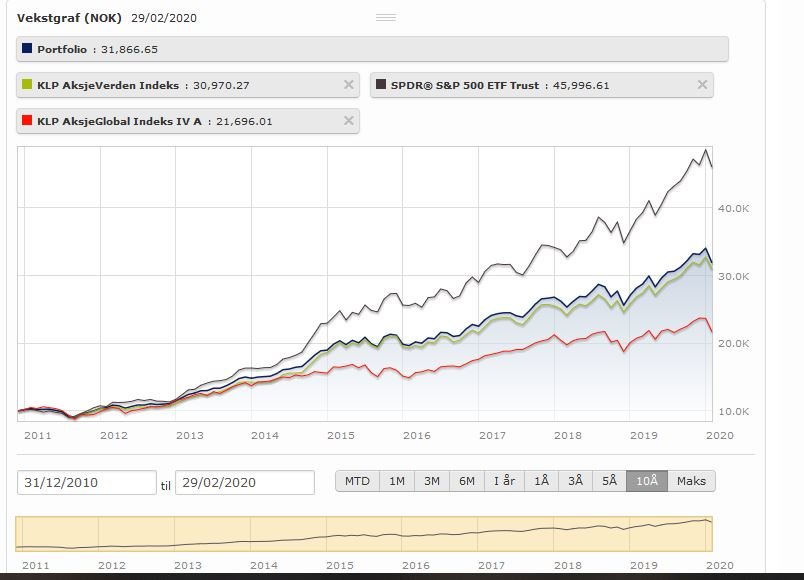Select the I år time range
Image resolution: width=804 pixels, height=580 pixels.
pyautogui.click(x=505, y=481)
